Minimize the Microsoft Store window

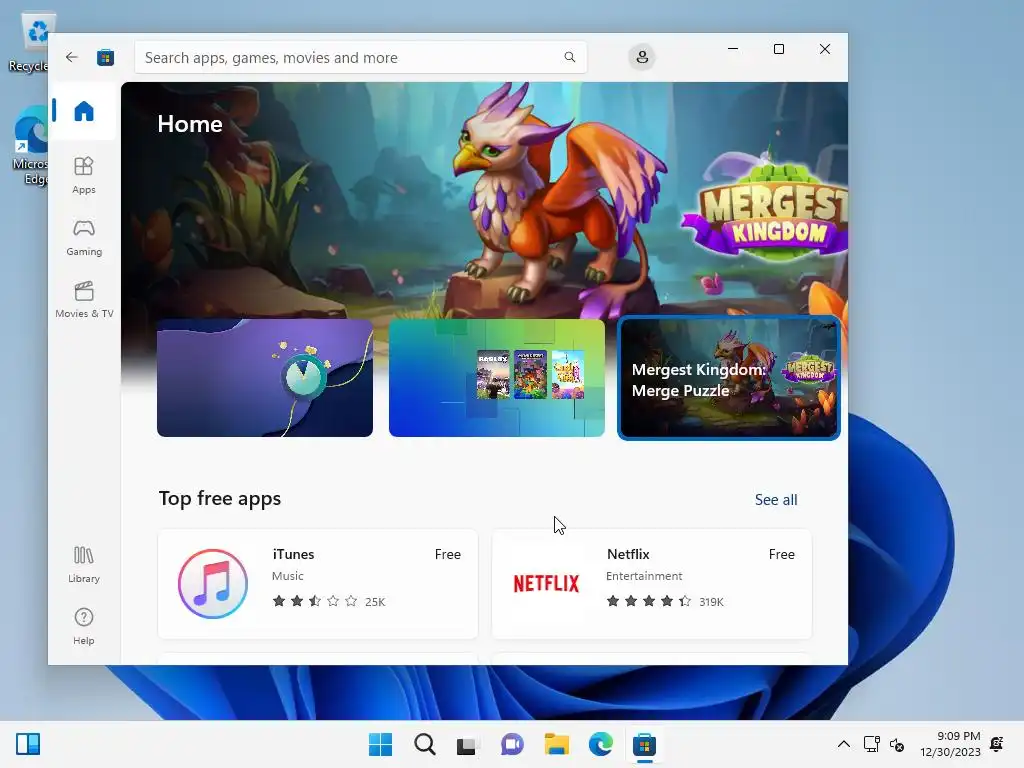pyautogui.click(x=733, y=49)
